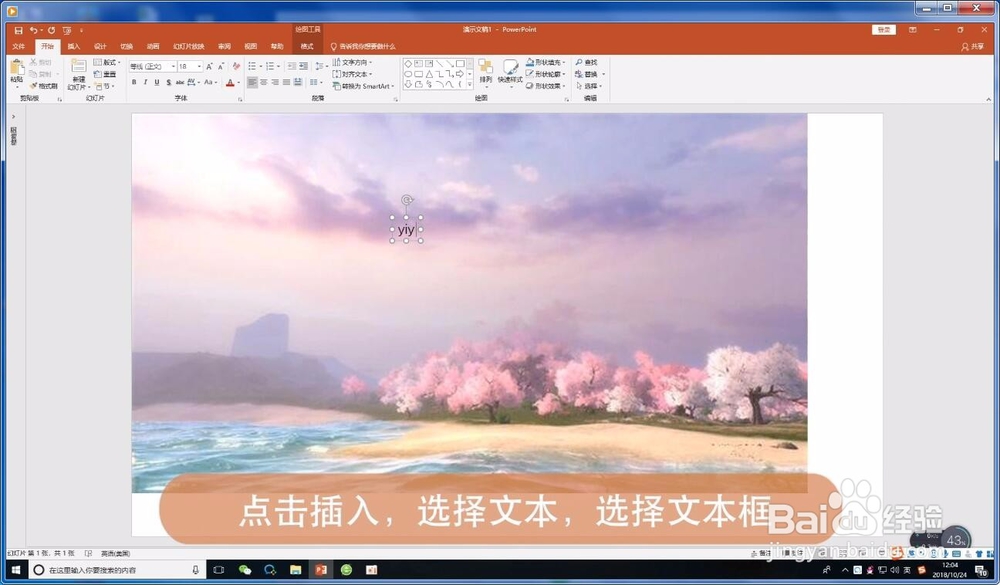Expand the shapes gallery arrow
Screen dimensions: 1000x585
(x=469, y=84)
